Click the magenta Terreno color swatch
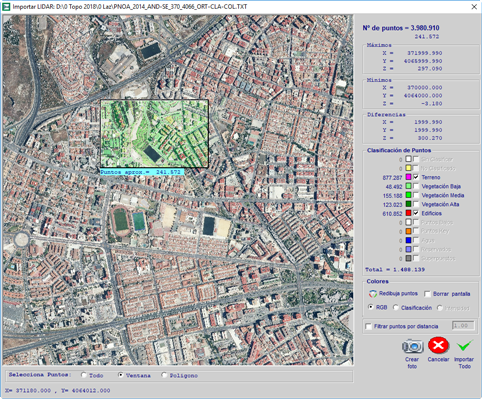The width and height of the screenshot is (482, 399). (408, 177)
